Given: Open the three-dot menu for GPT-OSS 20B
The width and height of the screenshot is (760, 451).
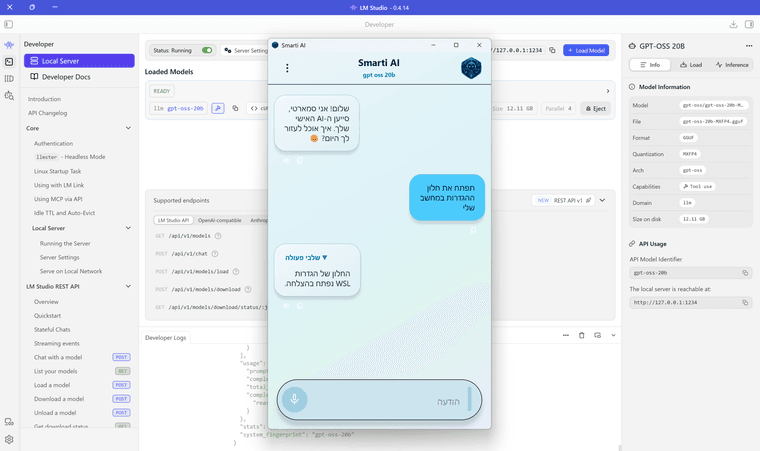Looking at the screenshot, I should (749, 46).
